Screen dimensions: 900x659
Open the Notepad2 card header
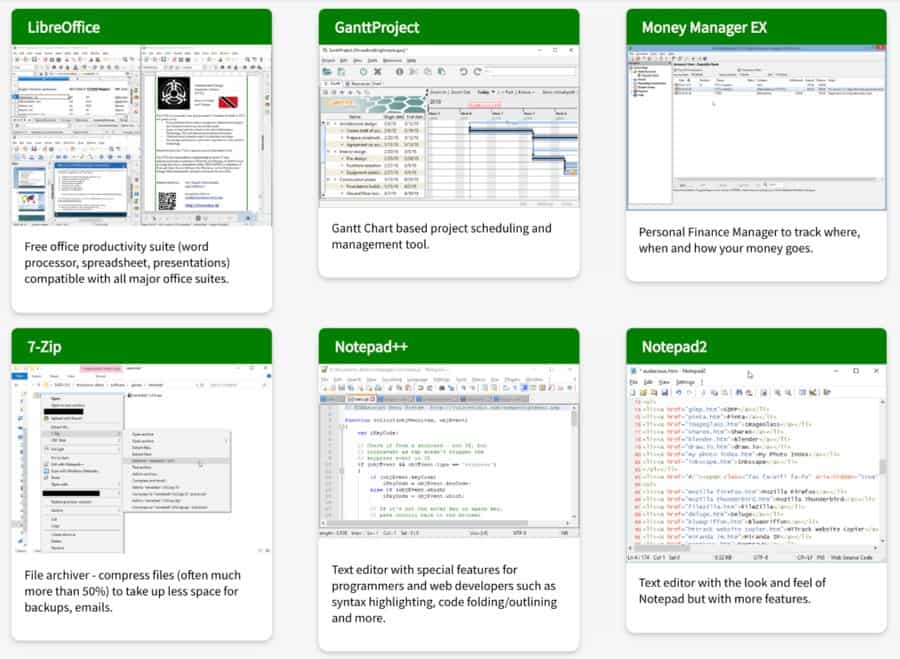675,347
